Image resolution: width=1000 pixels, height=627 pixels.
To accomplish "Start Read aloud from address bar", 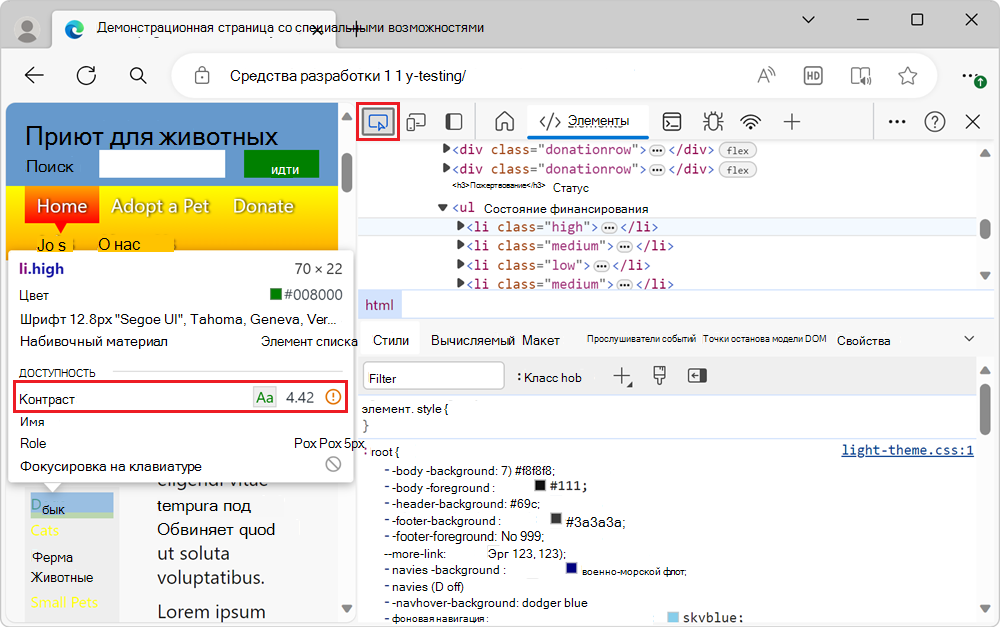I will tap(766, 75).
